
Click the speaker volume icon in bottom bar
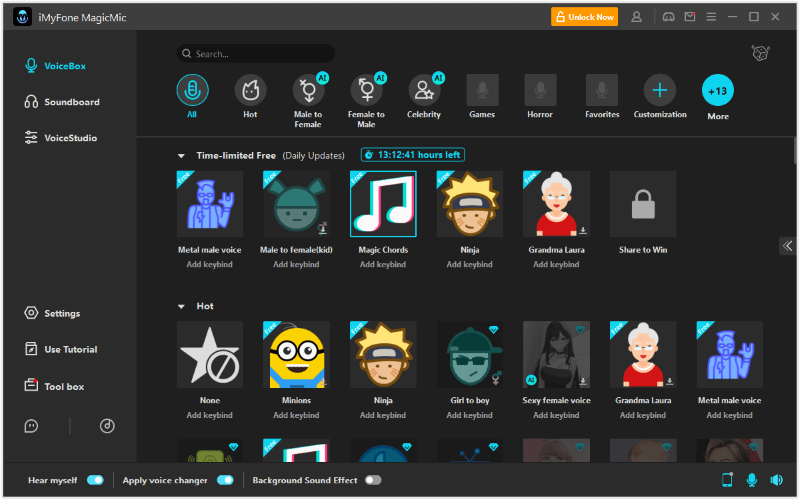(777, 480)
